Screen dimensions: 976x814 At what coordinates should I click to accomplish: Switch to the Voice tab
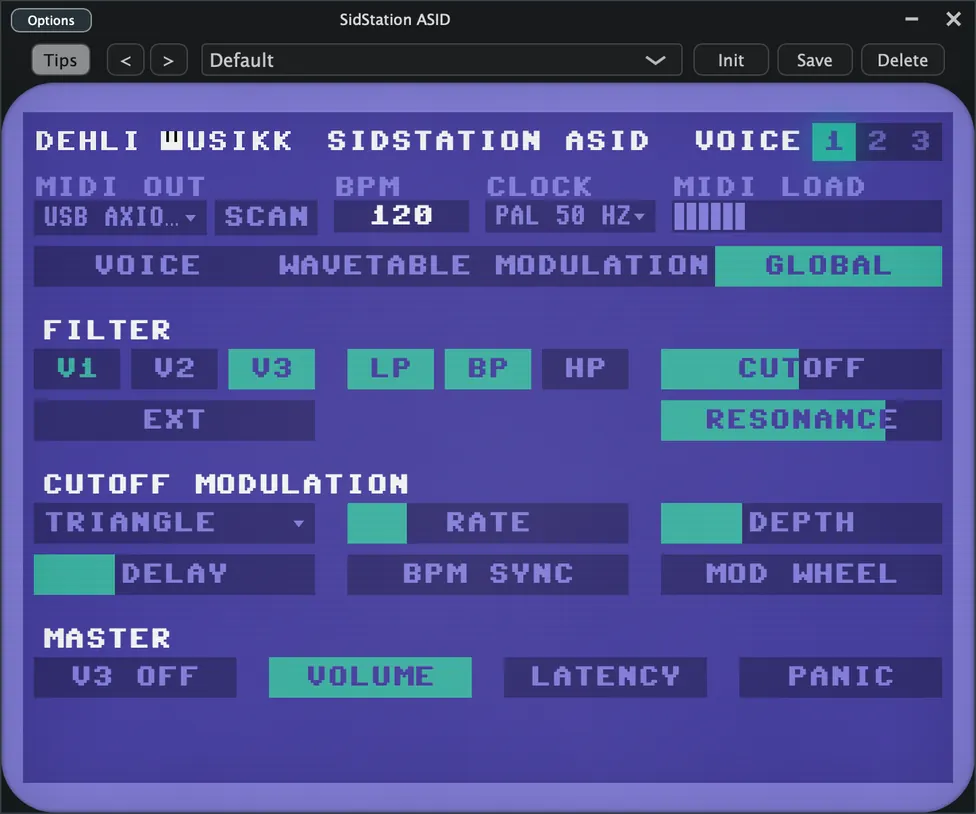coord(148,266)
